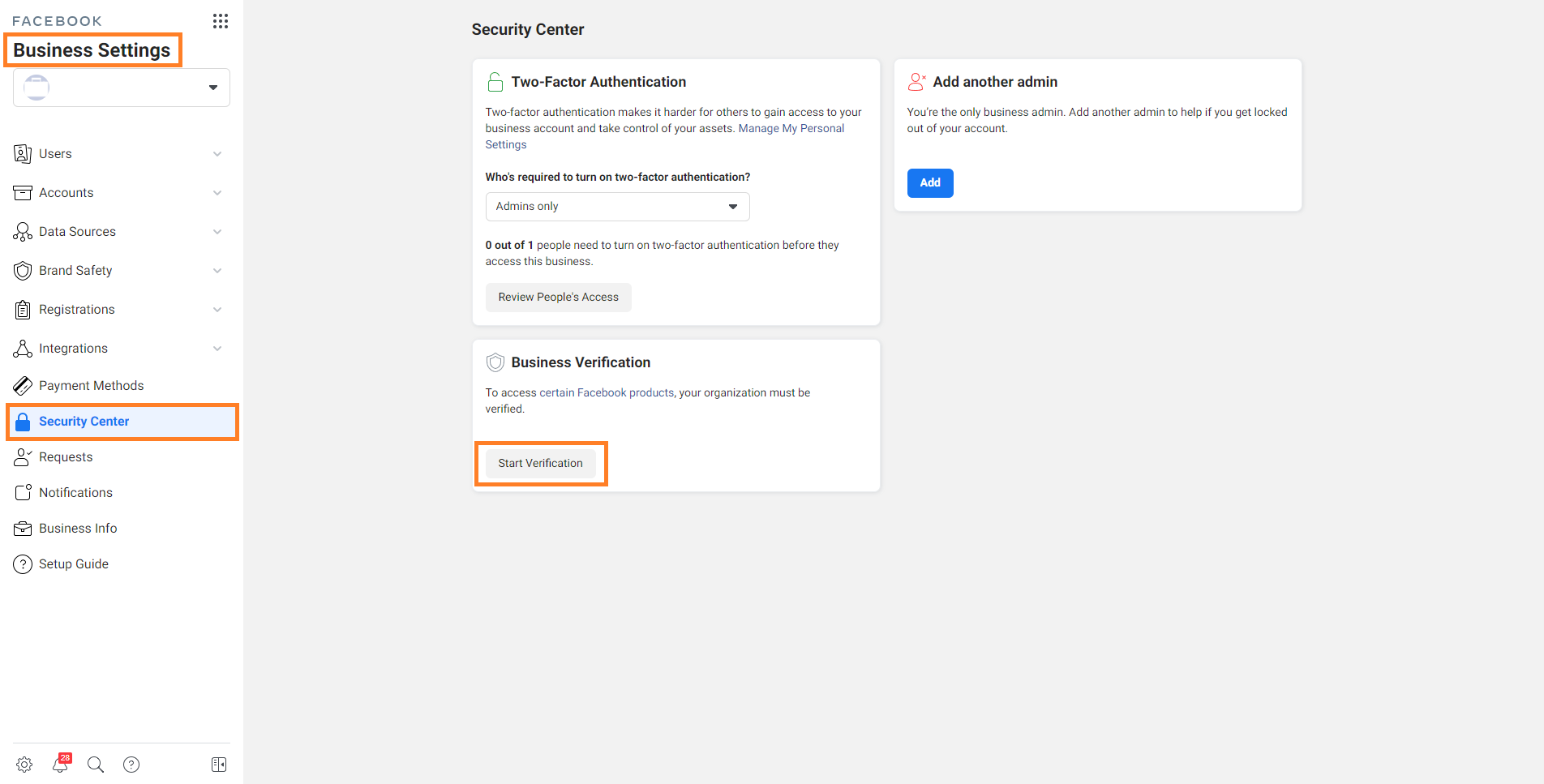This screenshot has width=1544, height=784.
Task: Click the settings gear icon in bottom bar
Action: (x=24, y=765)
